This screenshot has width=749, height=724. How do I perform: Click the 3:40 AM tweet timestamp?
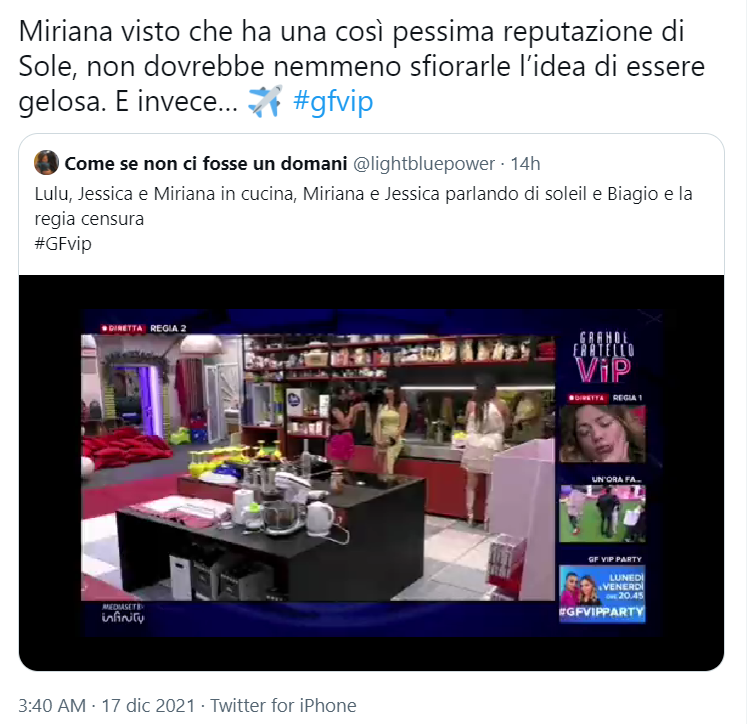click(52, 705)
